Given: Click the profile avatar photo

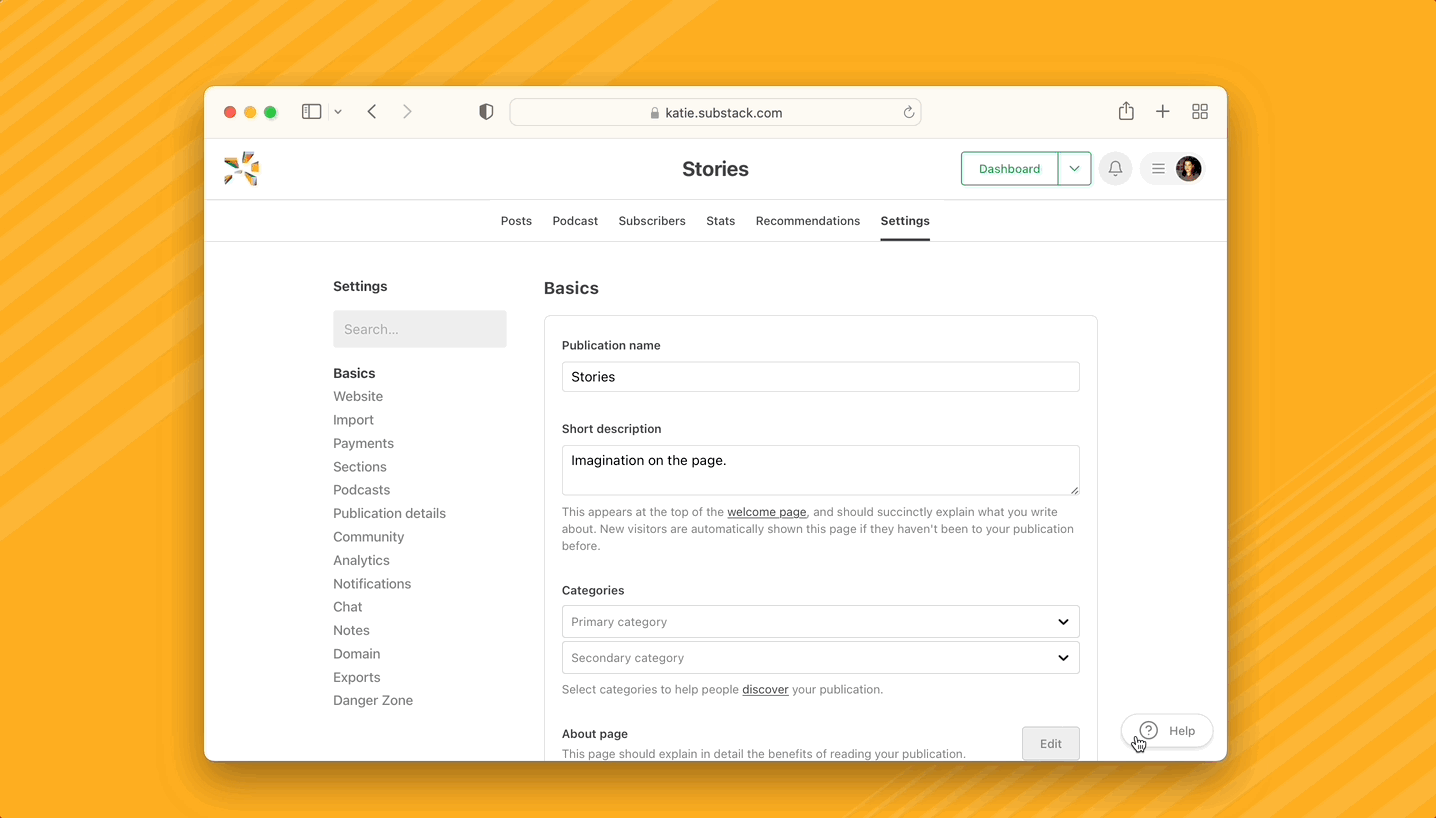Looking at the screenshot, I should [1188, 168].
